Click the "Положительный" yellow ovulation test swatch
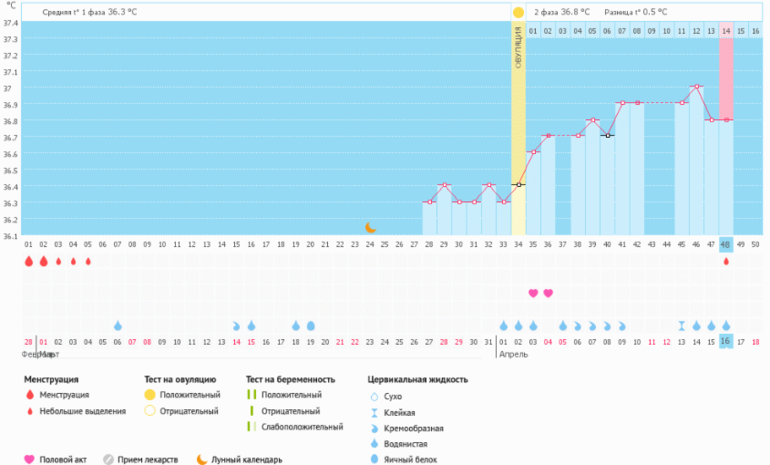The image size is (770, 465). [x=149, y=395]
